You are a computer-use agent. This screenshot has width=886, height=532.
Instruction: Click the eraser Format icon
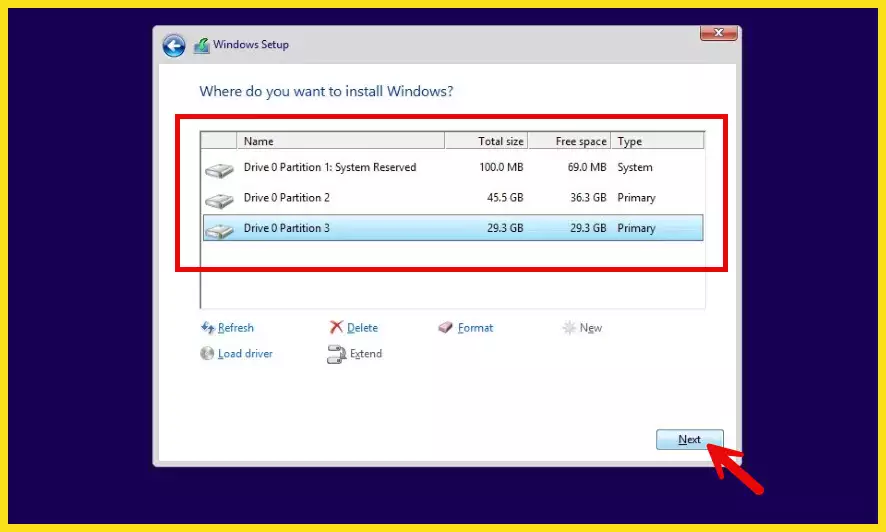point(445,328)
